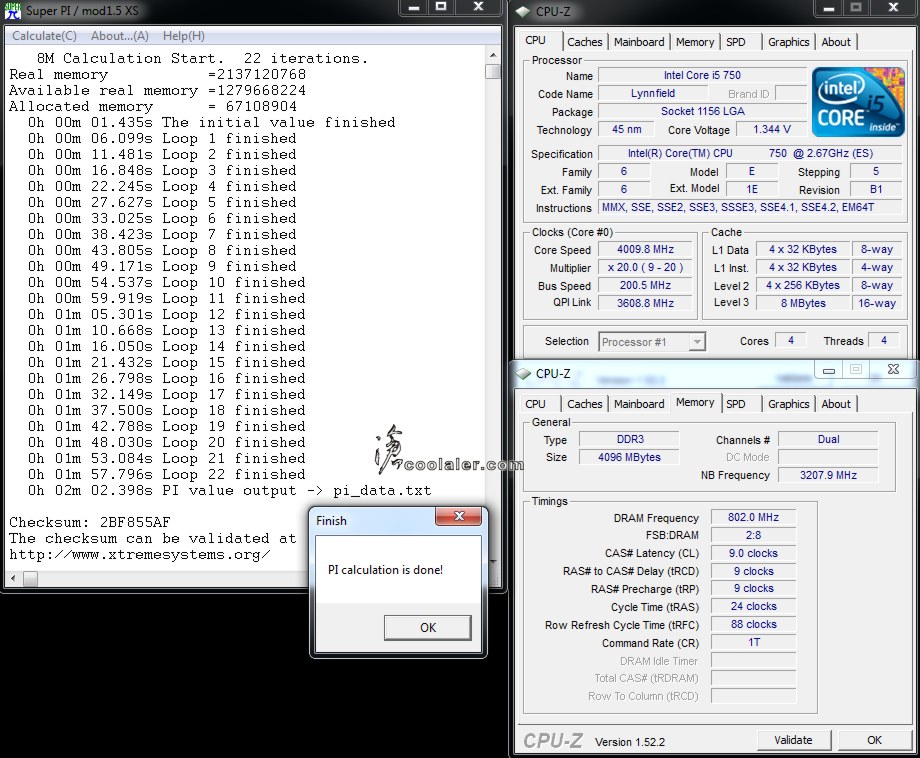Open SPD tab in CPU-Z memory window

coord(736,404)
